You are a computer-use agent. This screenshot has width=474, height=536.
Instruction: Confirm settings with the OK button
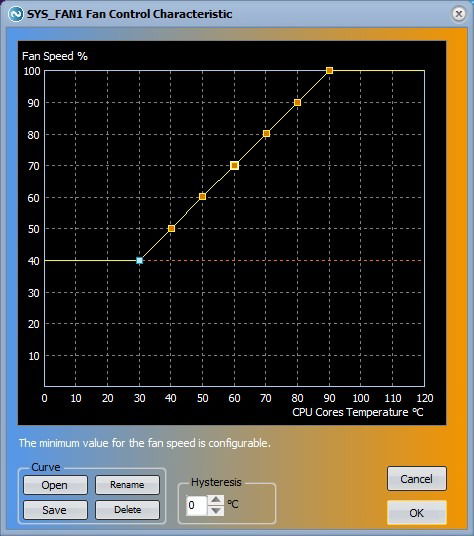(417, 512)
